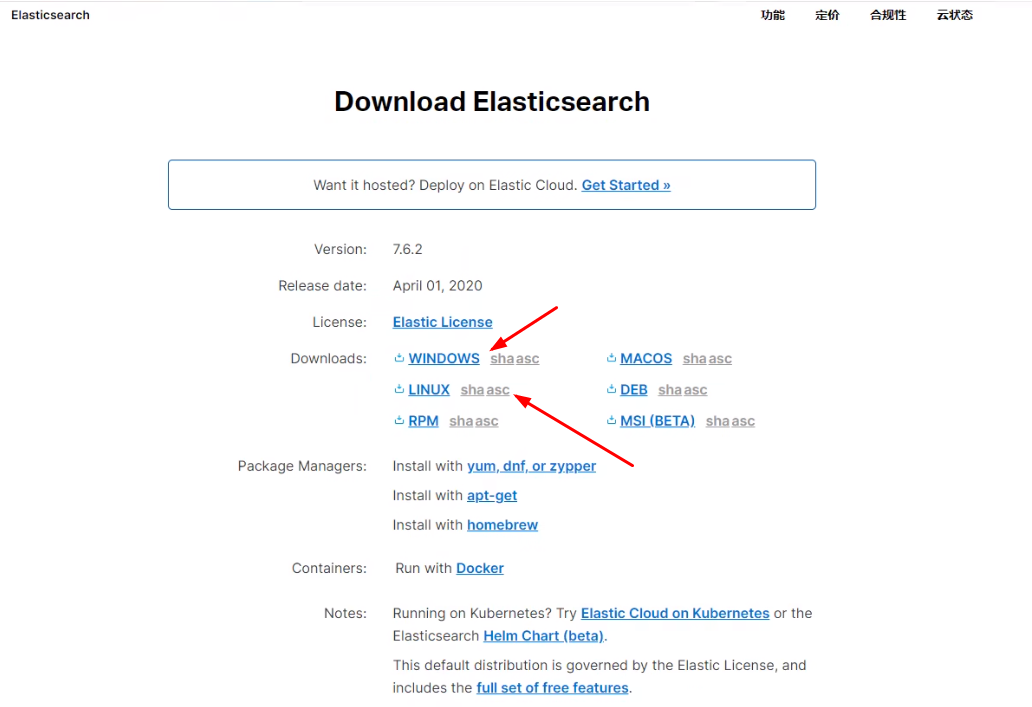Open the sha checksum for RPM
The height and width of the screenshot is (707, 1032).
click(461, 421)
